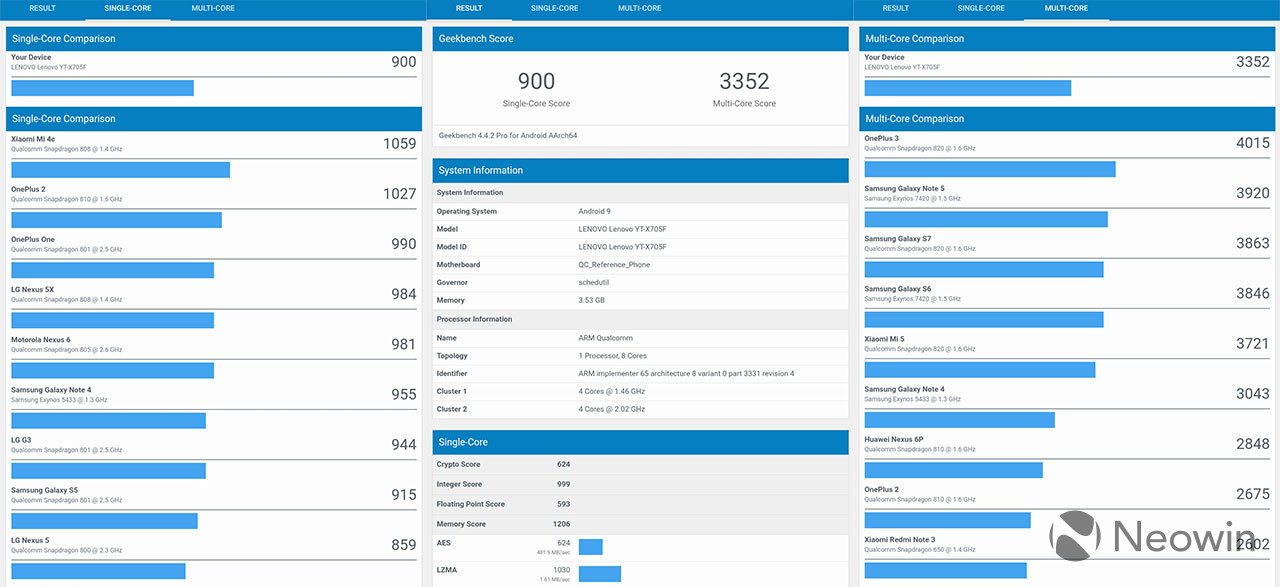Click the AES benchmark bar
Viewport: 1280px width, 587px height.
(x=590, y=547)
